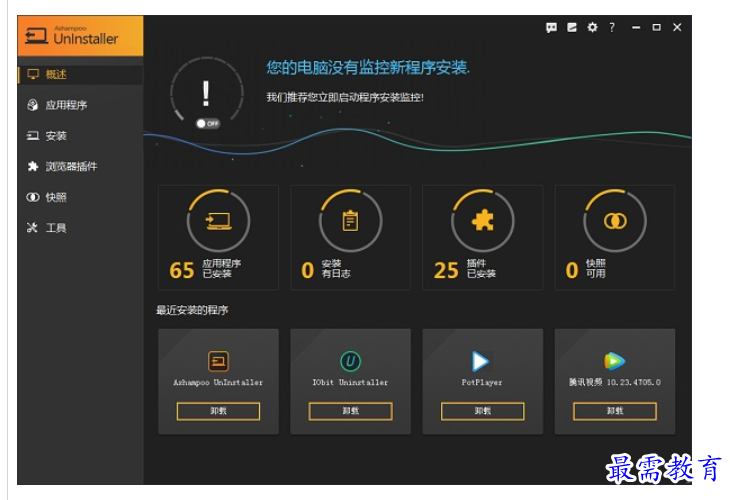Click the 您的电脑没有监控新程序安装 headline
730x500 pixels.
pos(368,68)
